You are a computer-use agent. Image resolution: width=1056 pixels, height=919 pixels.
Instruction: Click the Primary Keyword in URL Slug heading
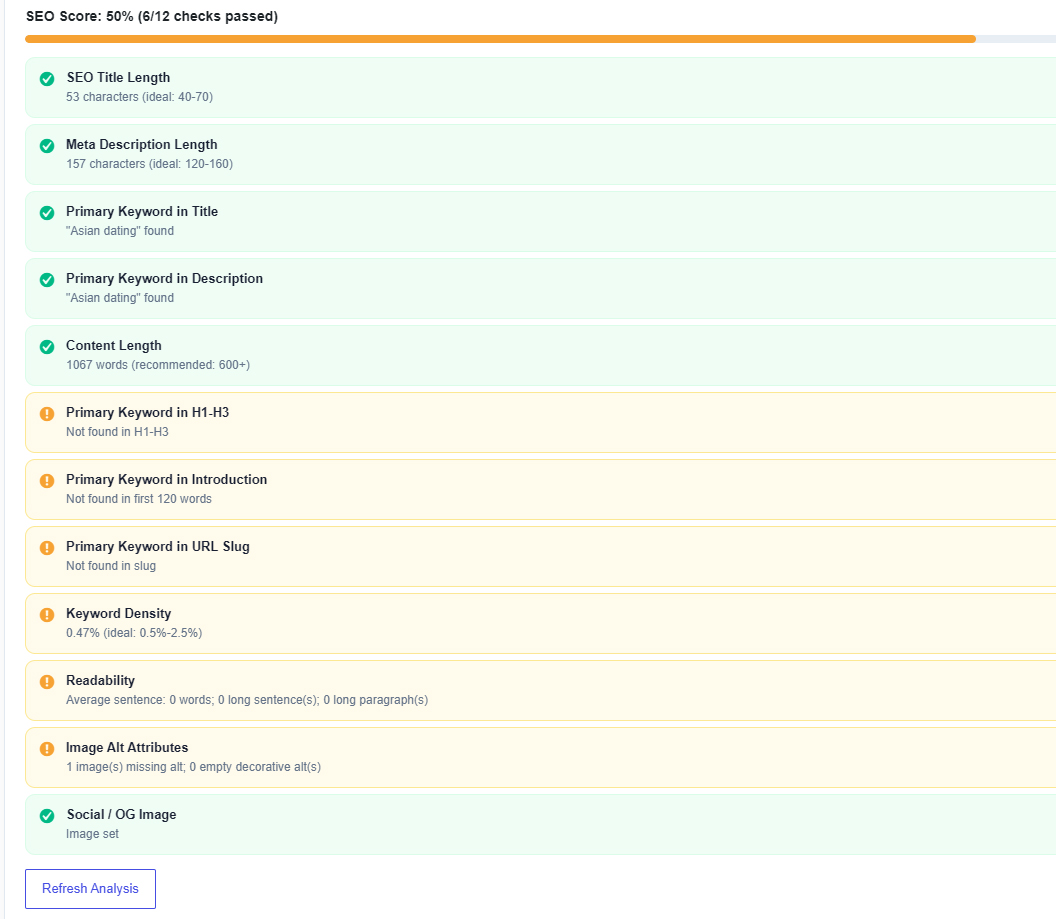point(158,547)
